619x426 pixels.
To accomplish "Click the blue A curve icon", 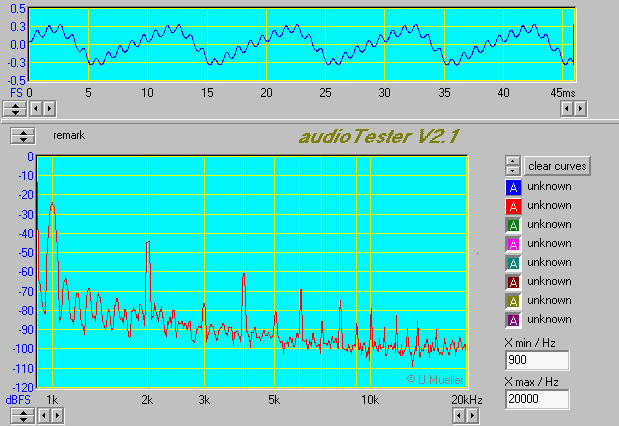I will click(513, 187).
